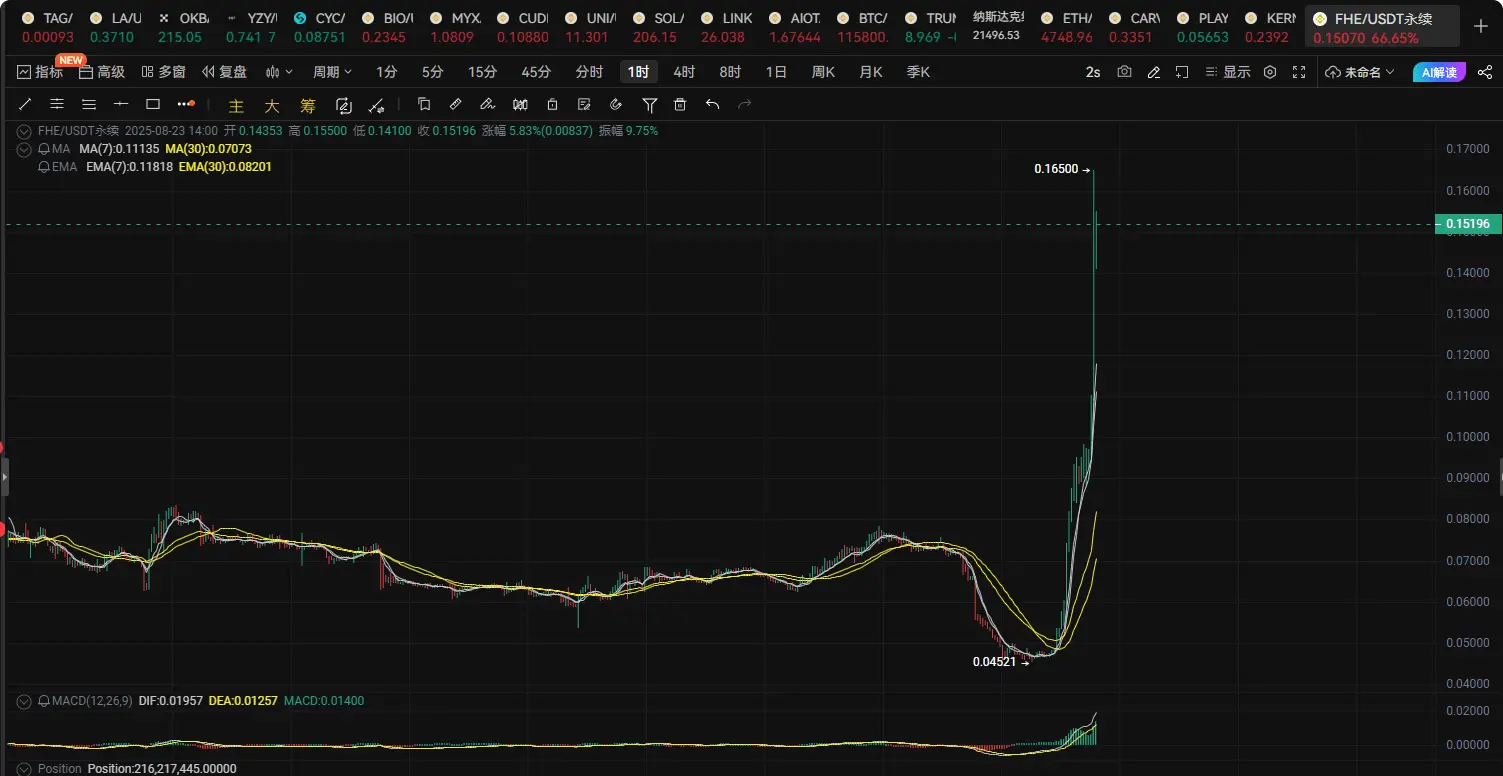Click the 筹 chip distribution icon
This screenshot has height=776, width=1503.
click(308, 105)
